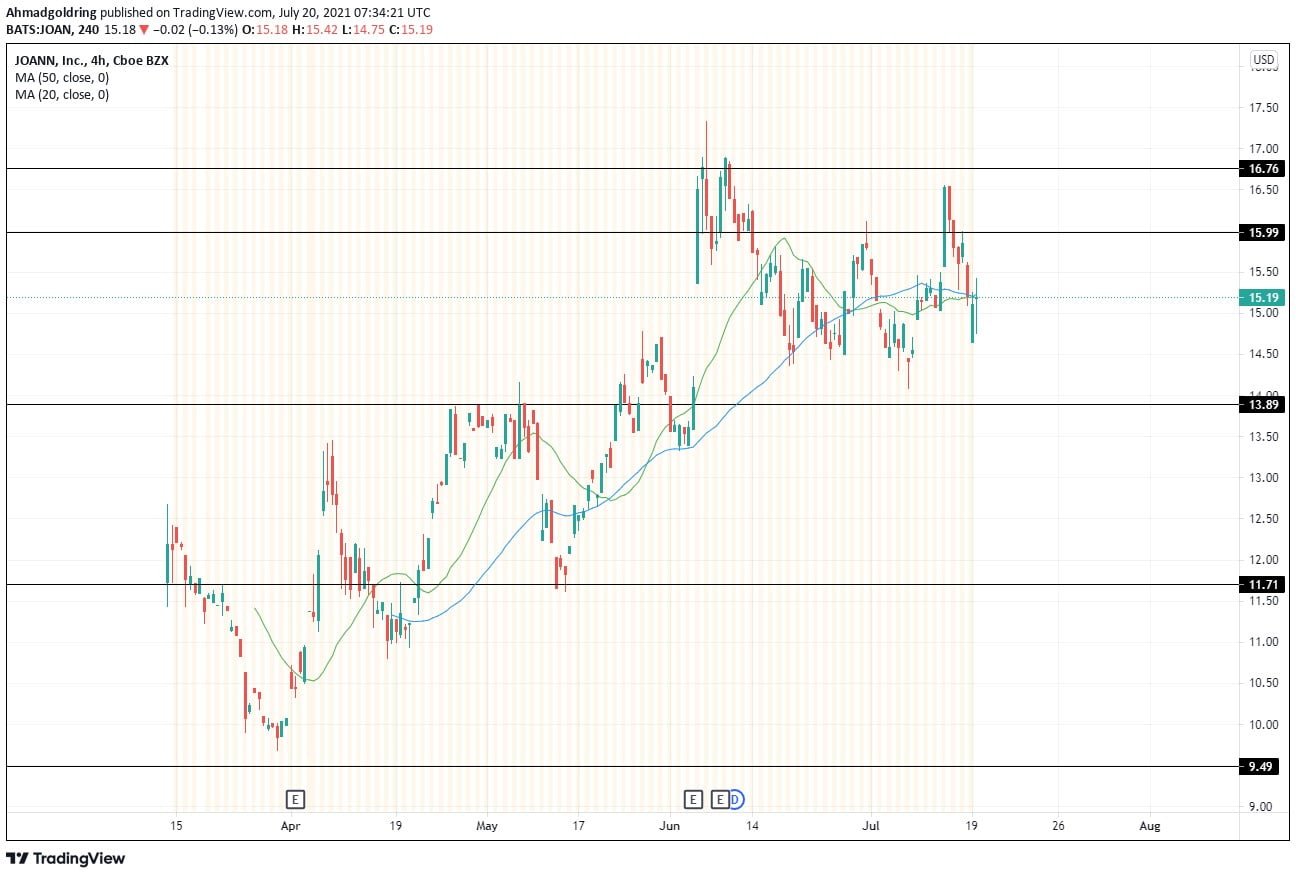Open the USD currency selector
The image size is (1296, 877).
pyautogui.click(x=1263, y=59)
